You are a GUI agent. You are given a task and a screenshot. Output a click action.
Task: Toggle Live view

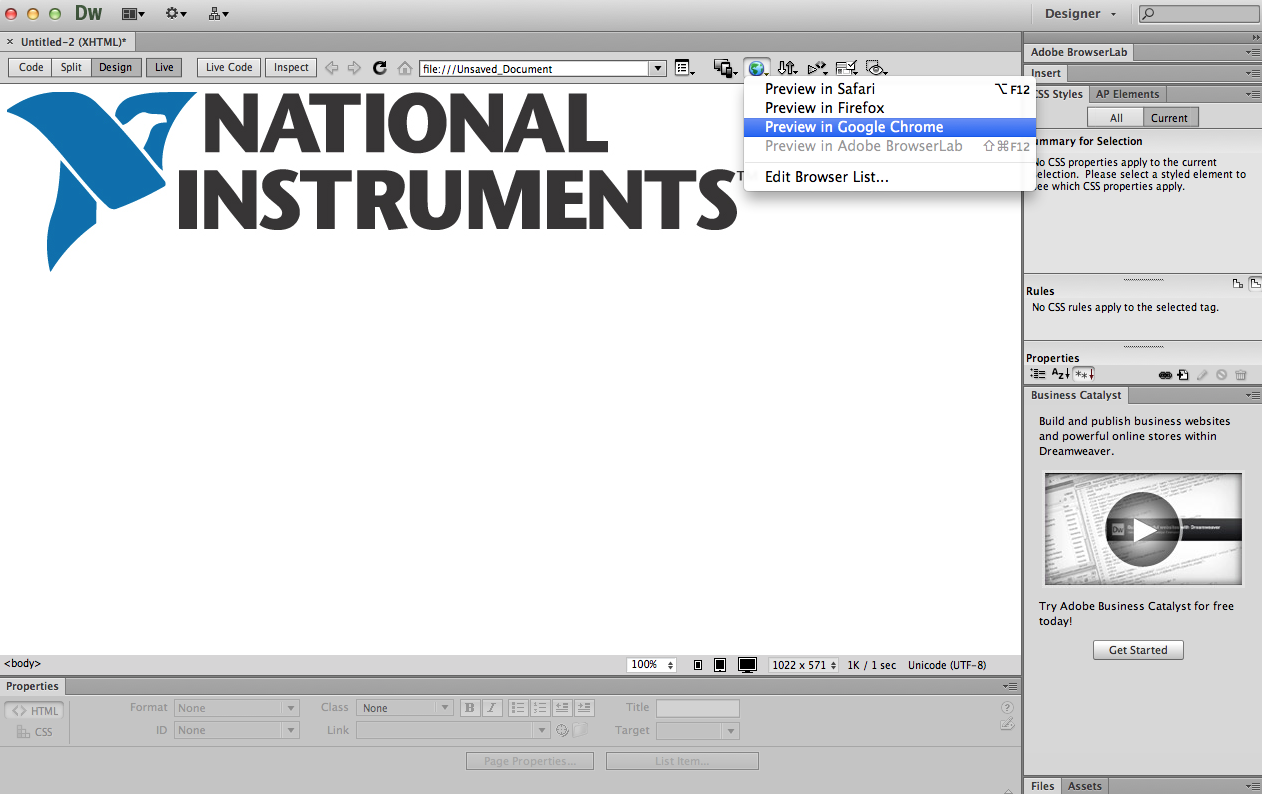(x=164, y=67)
